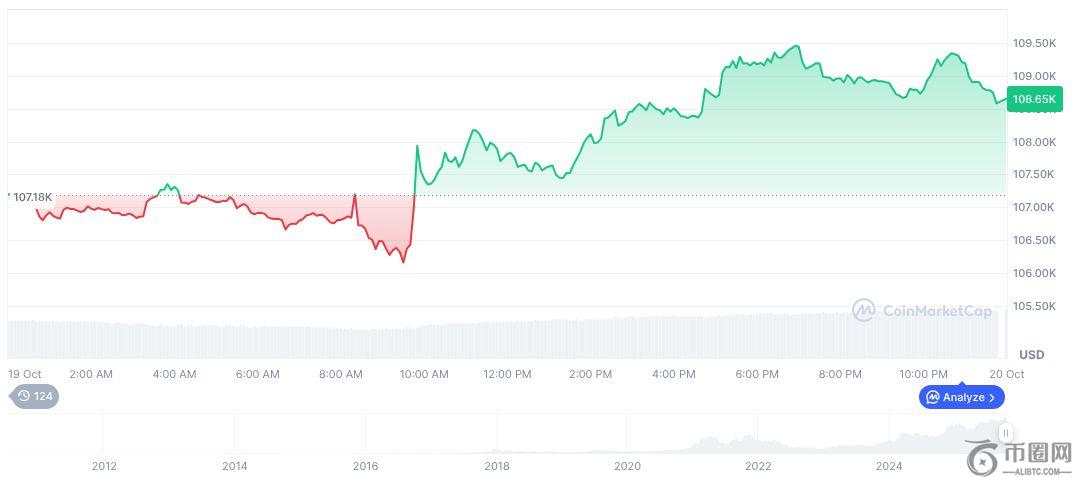Click the 19 Oct date label
The image size is (1072, 477).
24,375
